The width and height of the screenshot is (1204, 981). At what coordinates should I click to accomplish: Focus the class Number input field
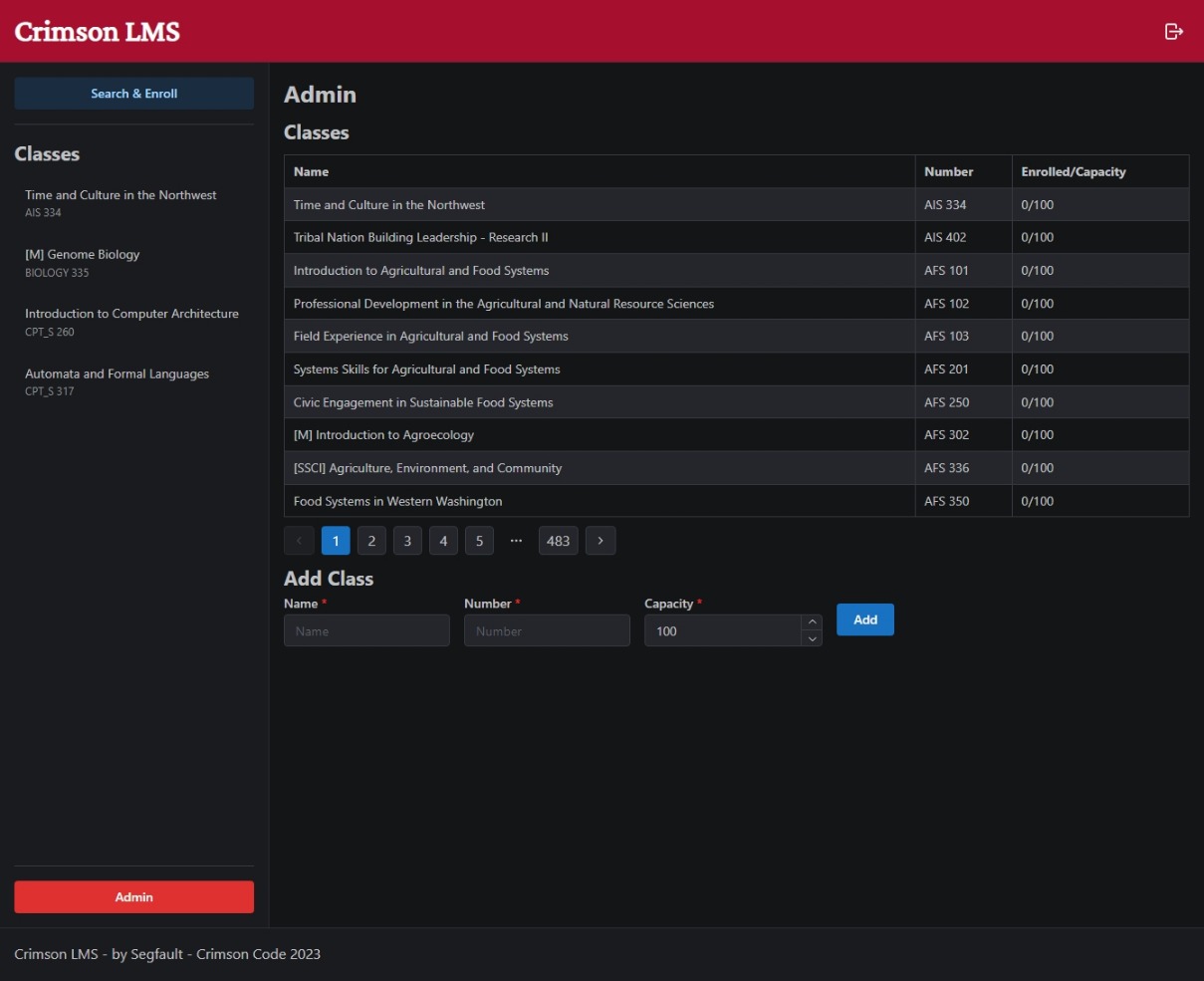pyautogui.click(x=547, y=630)
